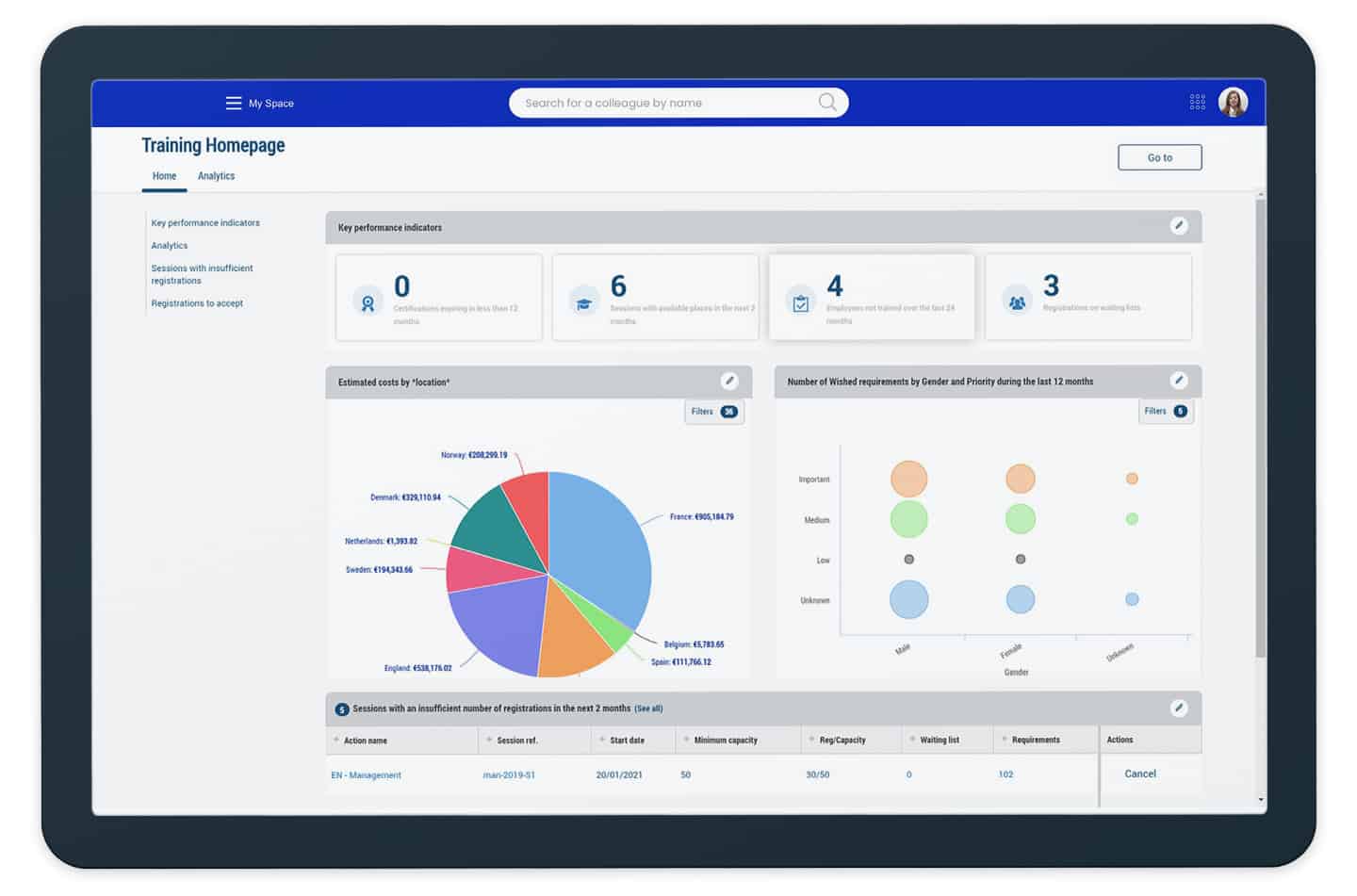Open the user profile avatar
The height and width of the screenshot is (896, 1357).
[1233, 102]
